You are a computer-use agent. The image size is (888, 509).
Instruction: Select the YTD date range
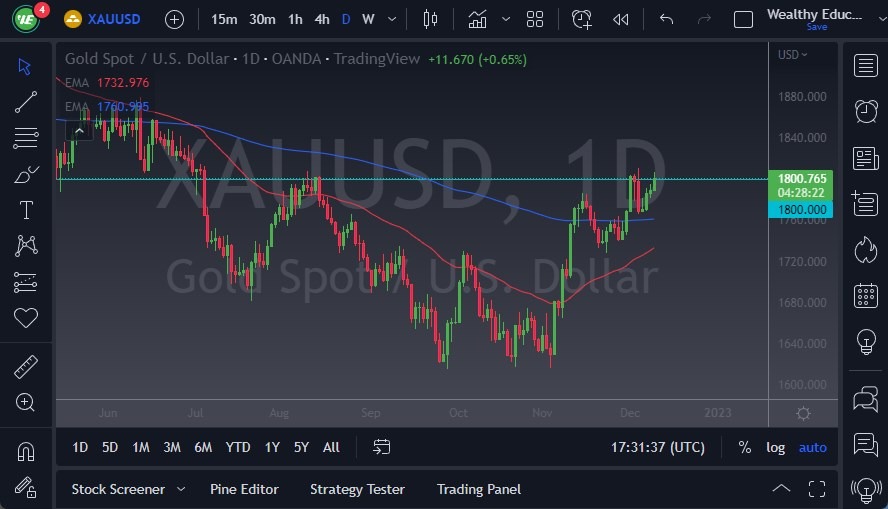(238, 447)
